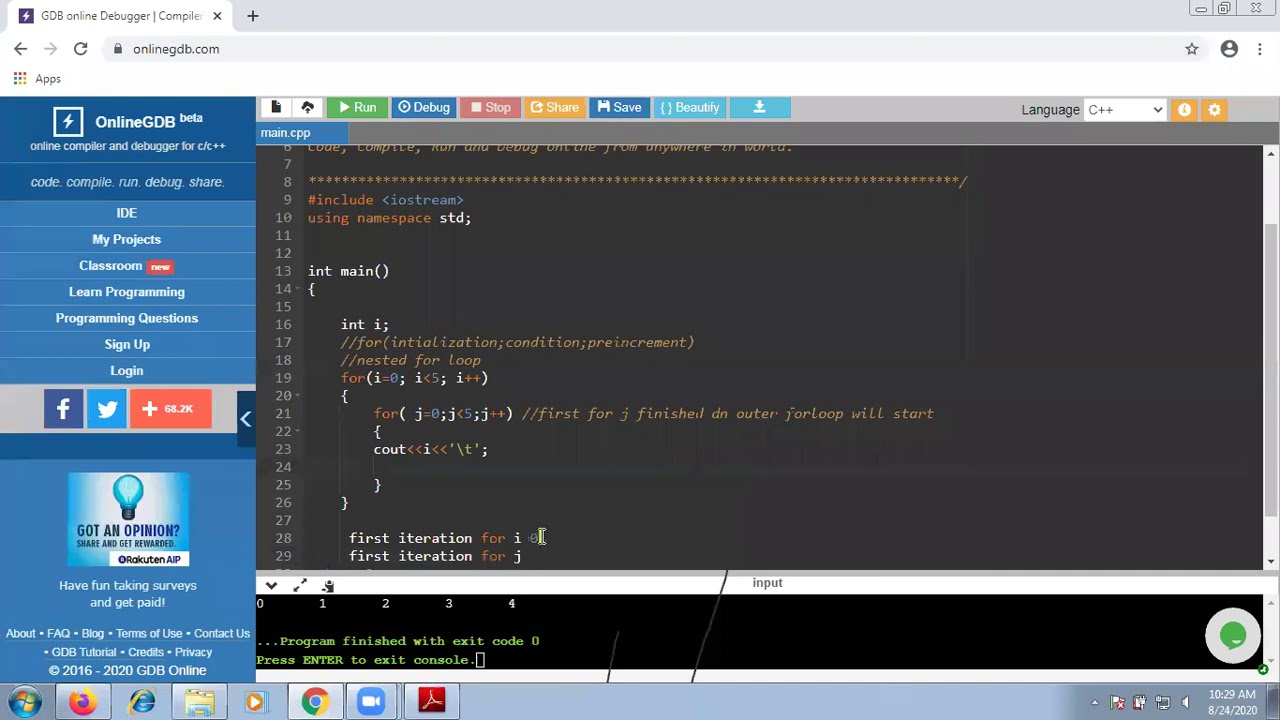The height and width of the screenshot is (720, 1280).
Task: Click the Twitter share icon
Action: [107, 409]
